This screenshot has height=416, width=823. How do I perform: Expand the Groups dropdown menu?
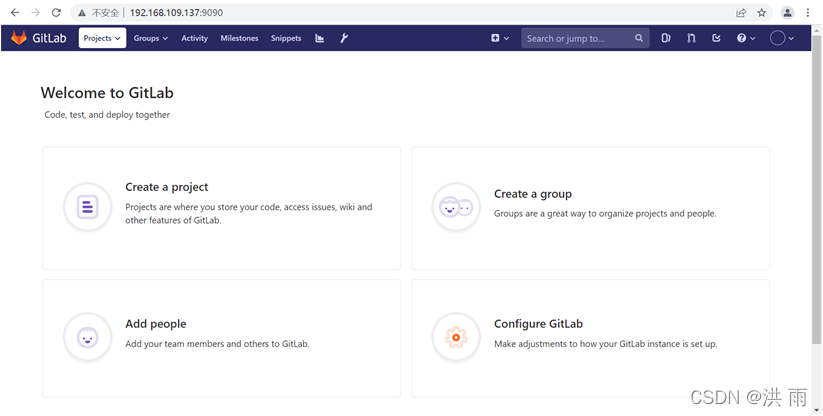[151, 38]
